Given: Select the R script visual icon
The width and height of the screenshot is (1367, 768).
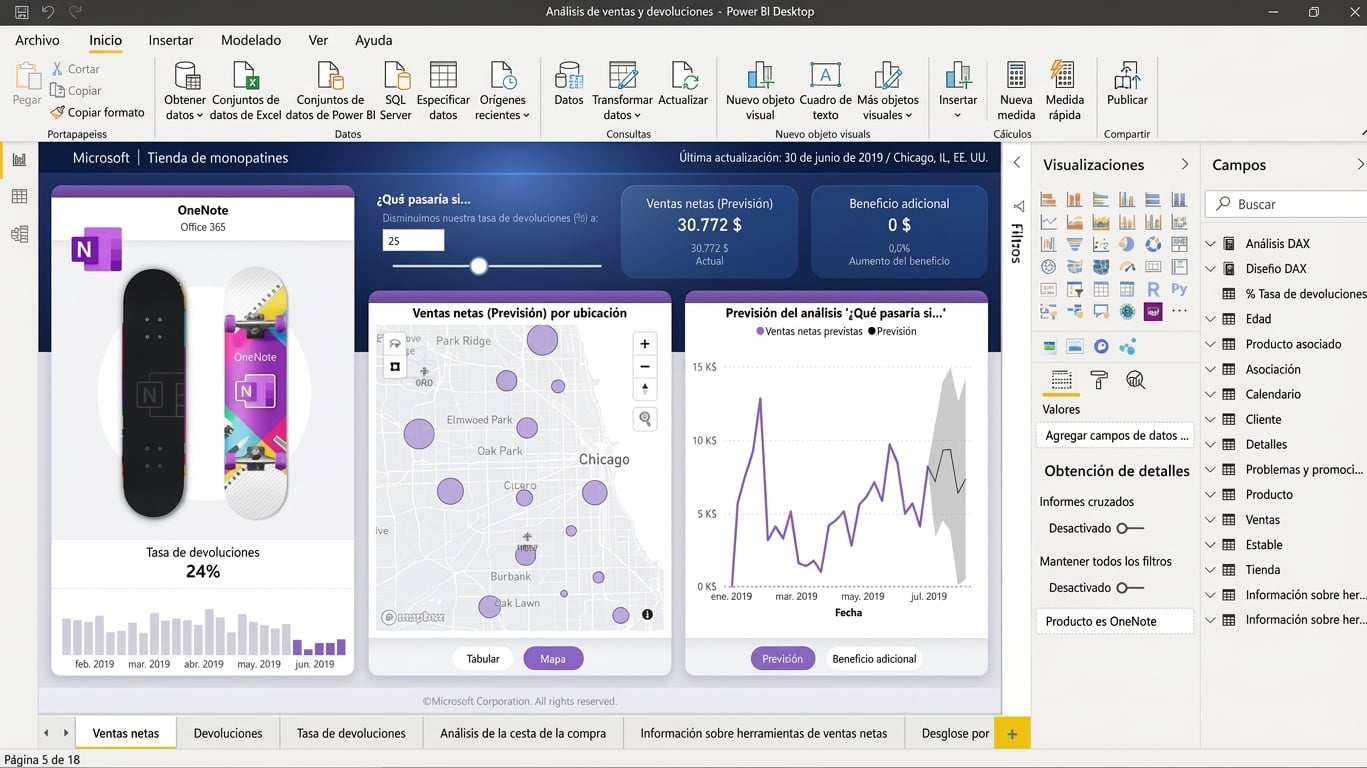Looking at the screenshot, I should [x=1153, y=289].
